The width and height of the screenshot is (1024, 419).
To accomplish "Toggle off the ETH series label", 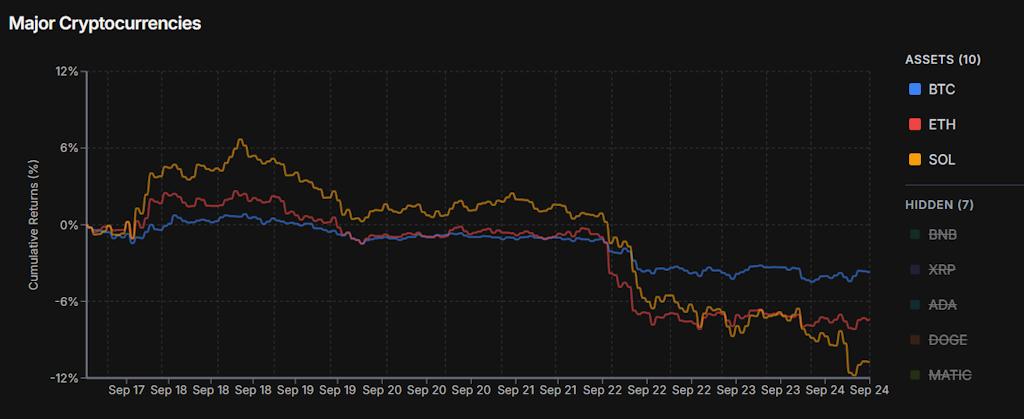I will (x=941, y=125).
